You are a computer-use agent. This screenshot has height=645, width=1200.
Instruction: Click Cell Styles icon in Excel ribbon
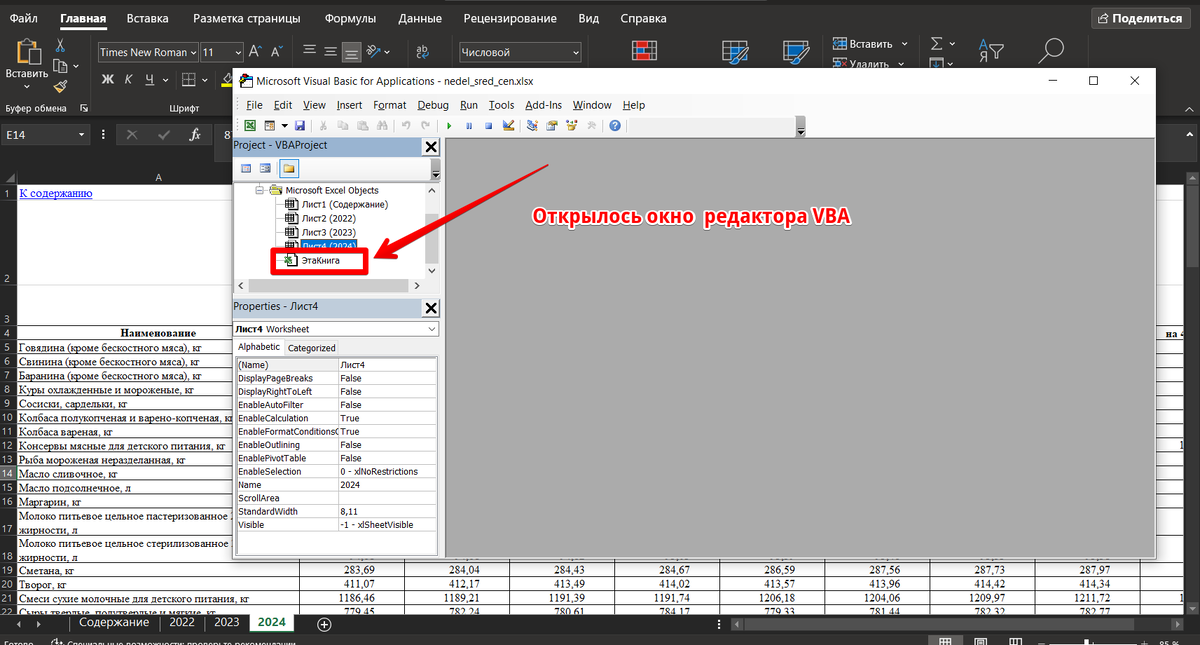(797, 51)
